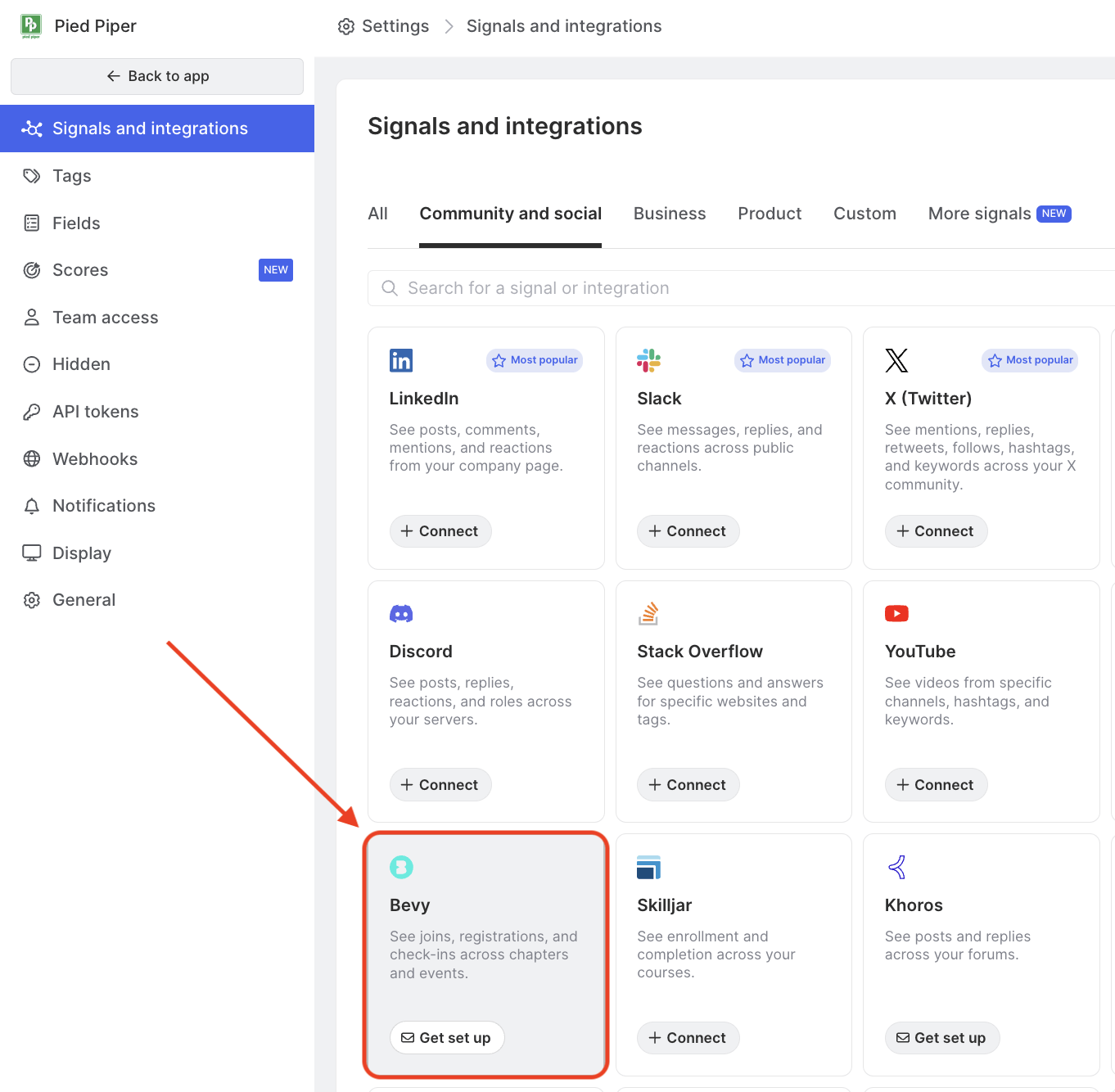Click the search magnifier icon
Image resolution: width=1115 pixels, height=1092 pixels.
(390, 288)
